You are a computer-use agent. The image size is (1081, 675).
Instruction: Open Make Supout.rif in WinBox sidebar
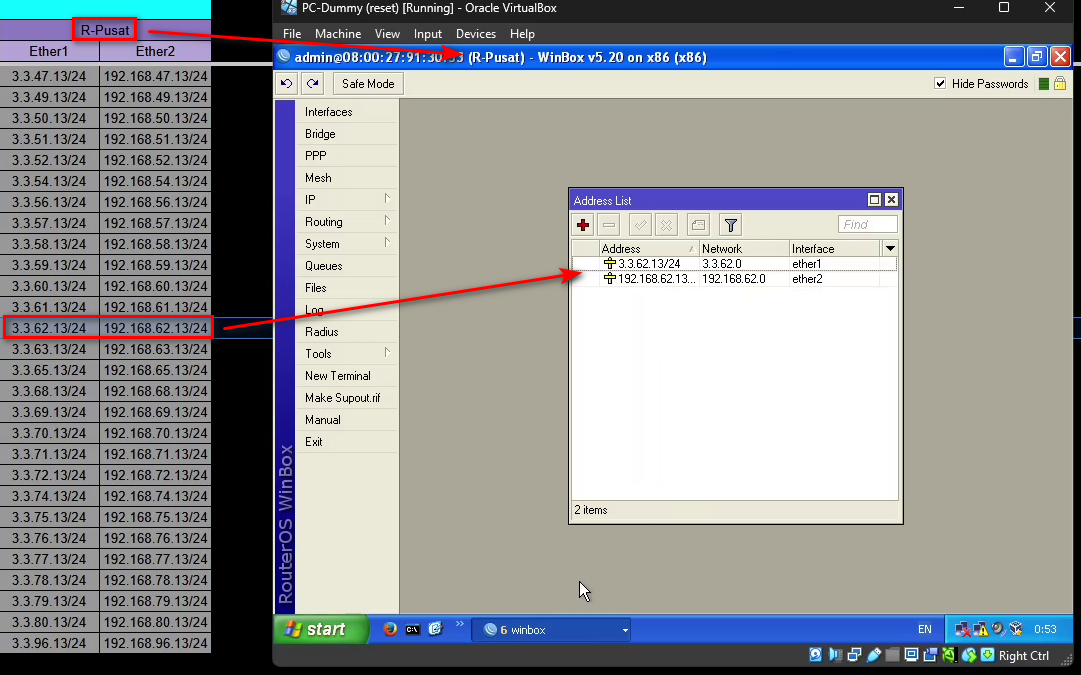tap(347, 397)
